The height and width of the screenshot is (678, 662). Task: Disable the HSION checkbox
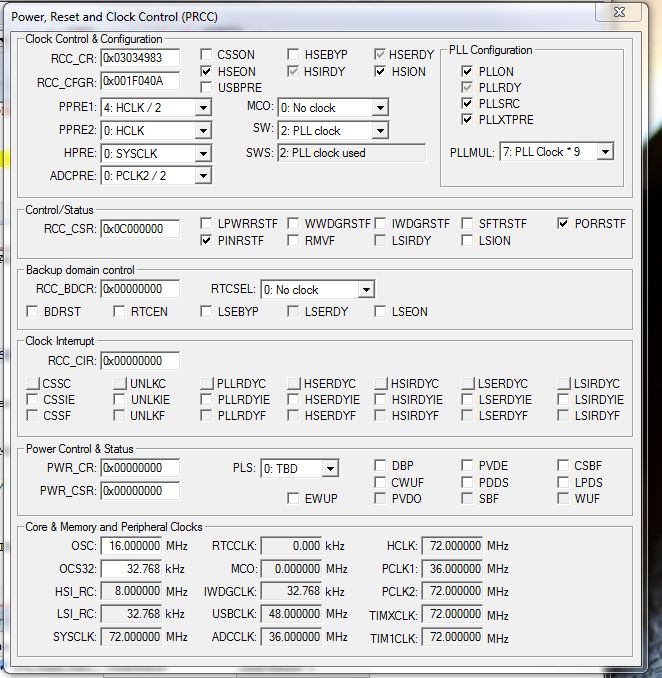click(380, 71)
